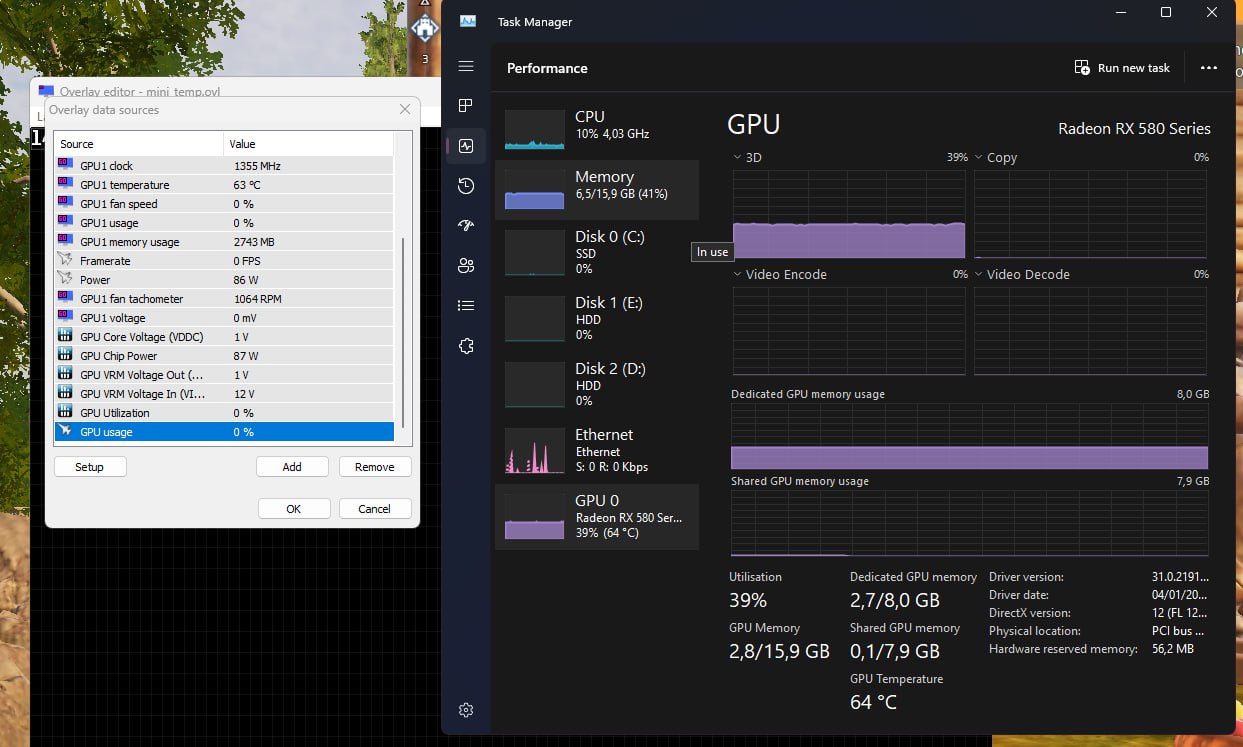The width and height of the screenshot is (1243, 747).
Task: Open the See more ellipsis menu
Action: coord(1208,67)
